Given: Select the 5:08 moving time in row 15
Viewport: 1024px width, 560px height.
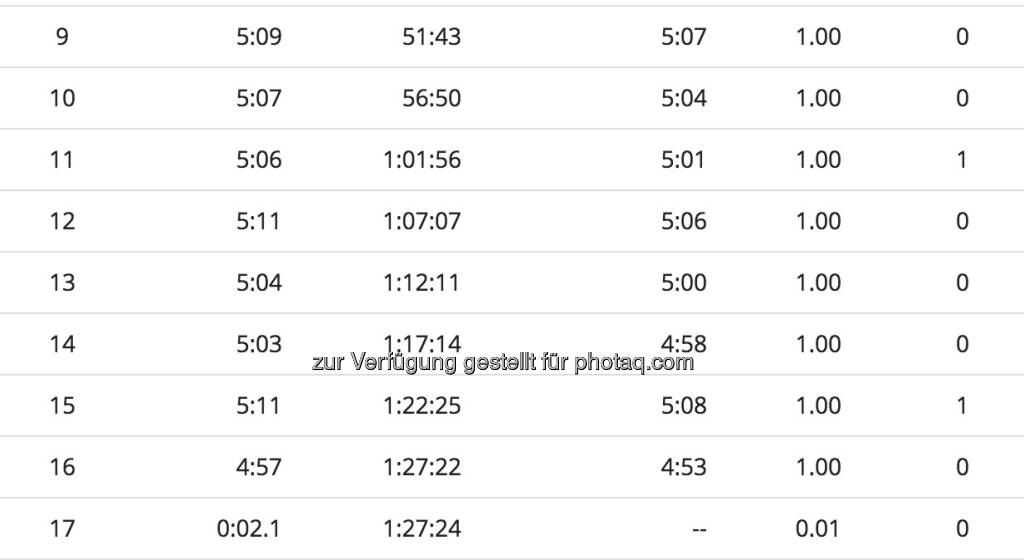Looking at the screenshot, I should click(684, 406).
